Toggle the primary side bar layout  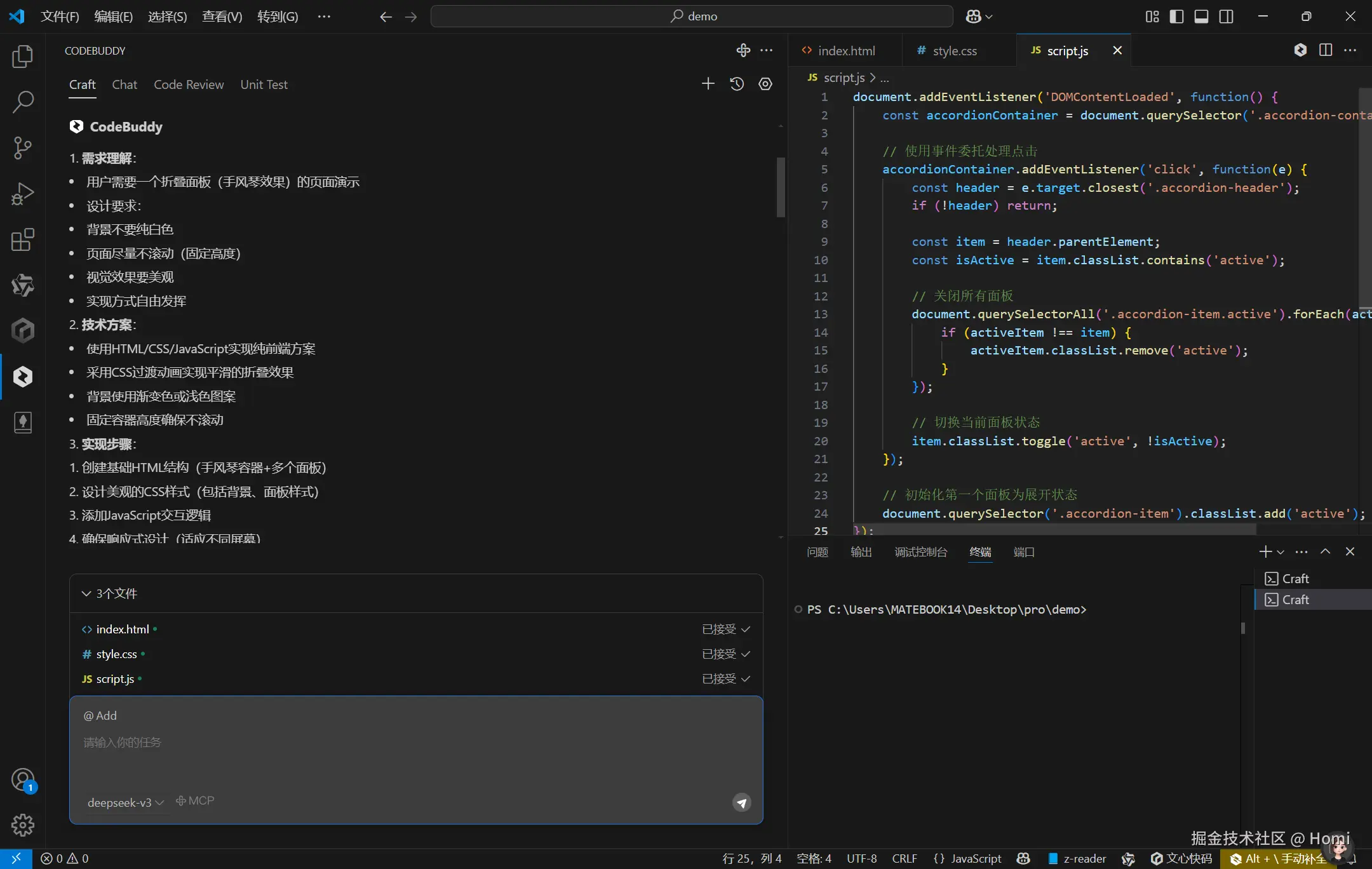pyautogui.click(x=1176, y=17)
